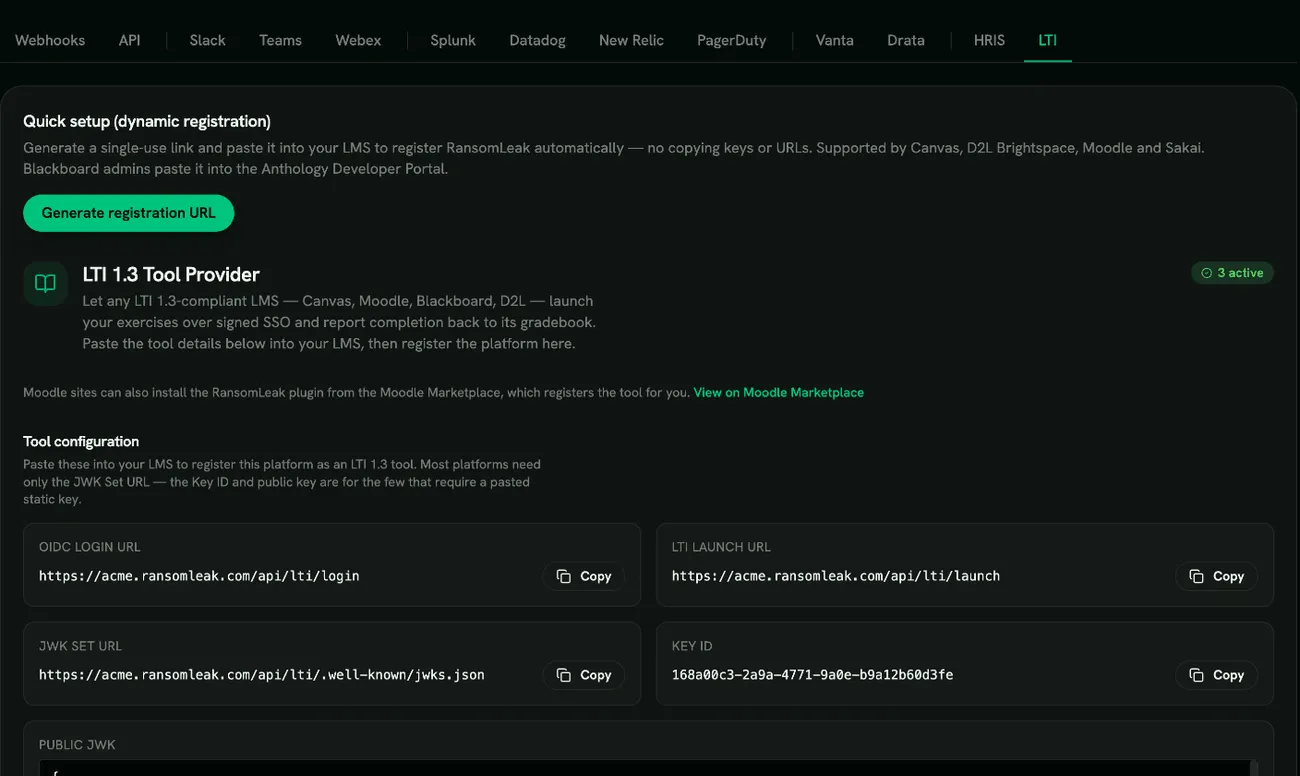The width and height of the screenshot is (1300, 776).
Task: Click the Quick setup (dynamic registration) heading
Action: coord(147,121)
